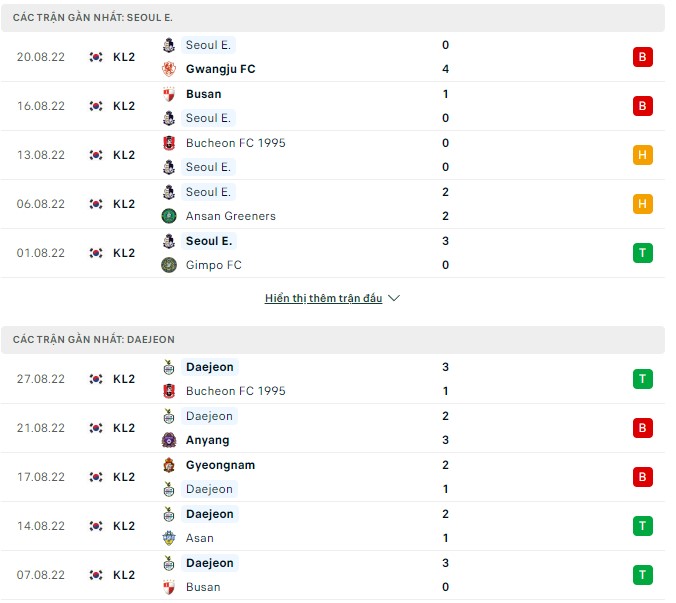Click the Ansan Greeners team crest
This screenshot has height=603, width=676.
coord(168,216)
